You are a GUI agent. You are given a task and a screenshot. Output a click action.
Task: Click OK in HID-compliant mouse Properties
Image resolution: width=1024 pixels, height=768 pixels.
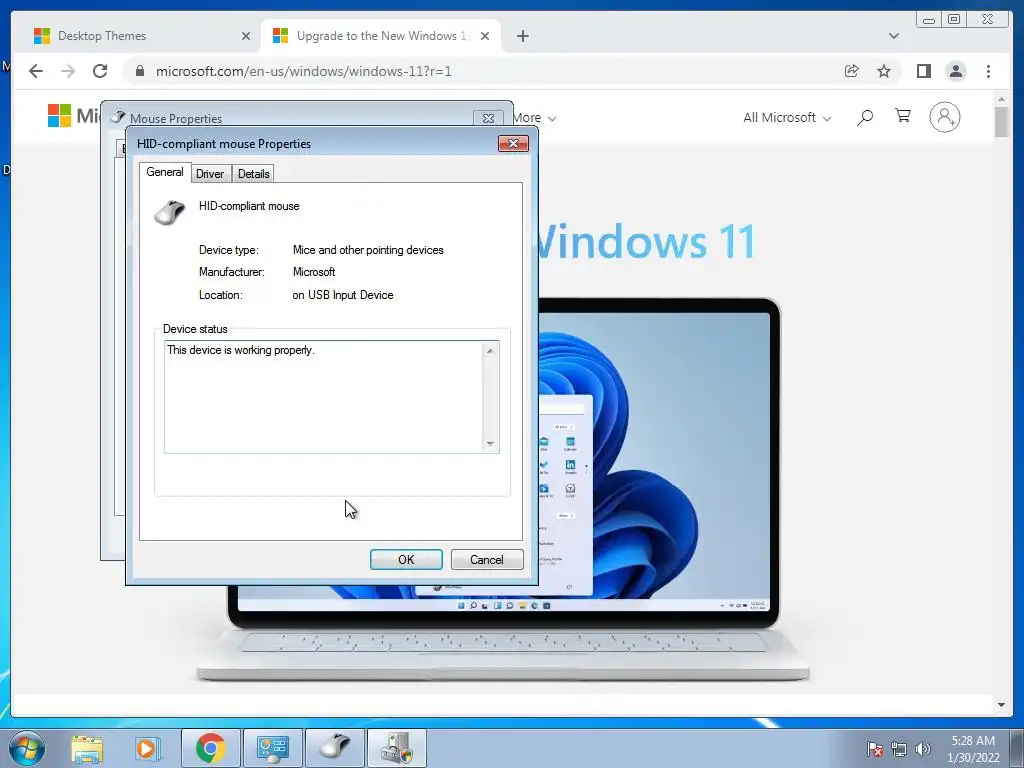pyautogui.click(x=406, y=560)
